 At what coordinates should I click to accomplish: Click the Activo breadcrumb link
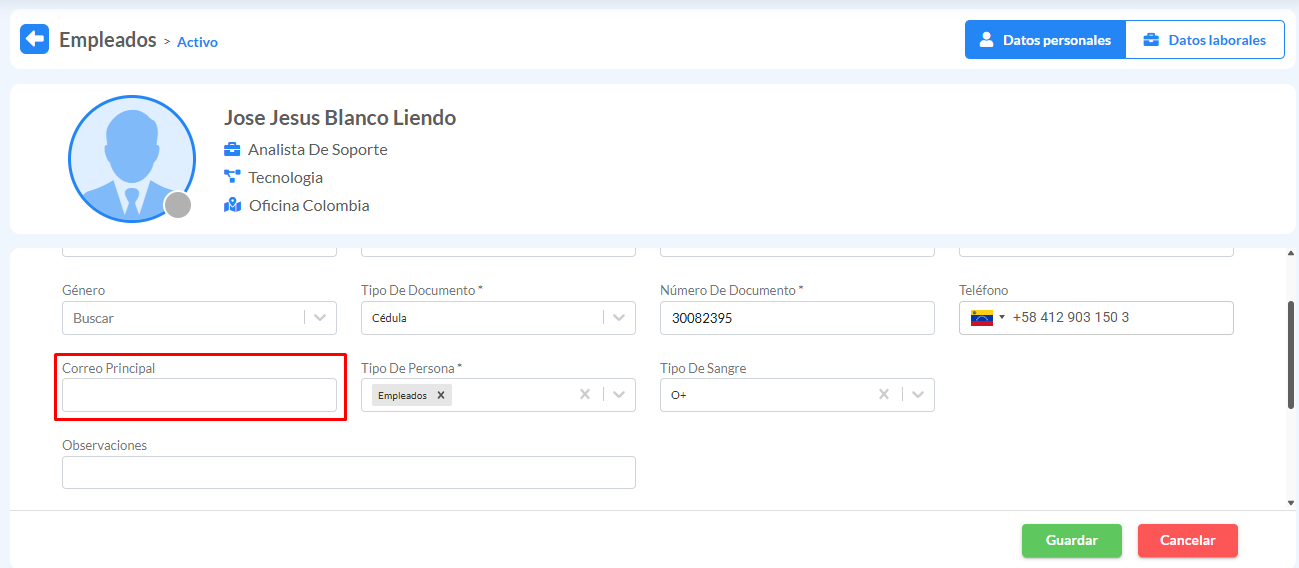click(x=197, y=42)
